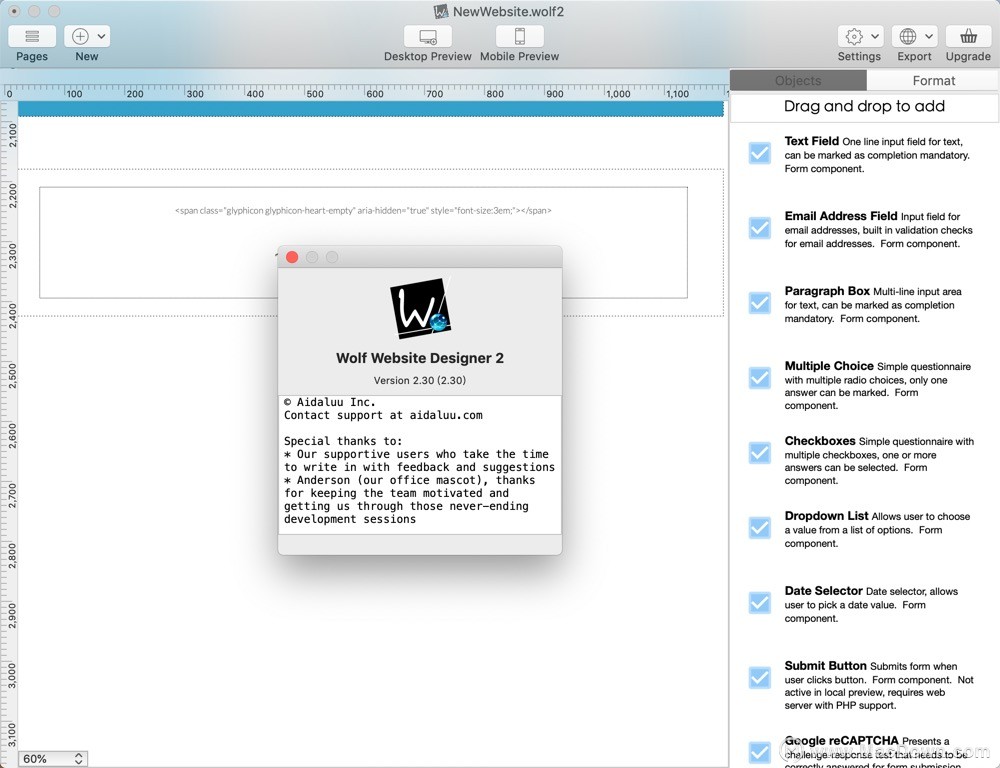Viewport: 1000px width, 768px height.
Task: Switch to the Objects tab
Action: pos(798,80)
